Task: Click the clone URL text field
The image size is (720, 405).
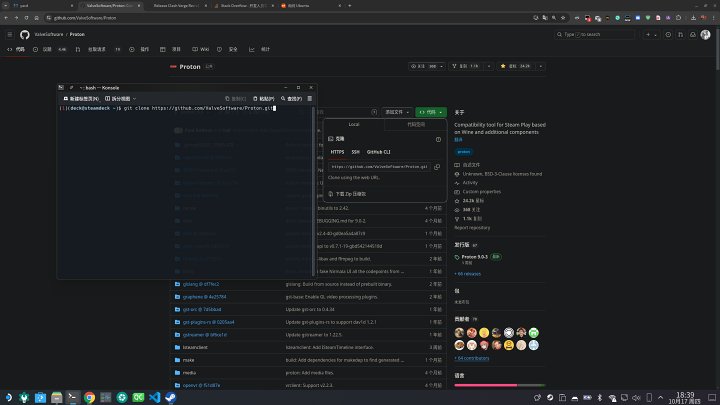Action: [380, 167]
